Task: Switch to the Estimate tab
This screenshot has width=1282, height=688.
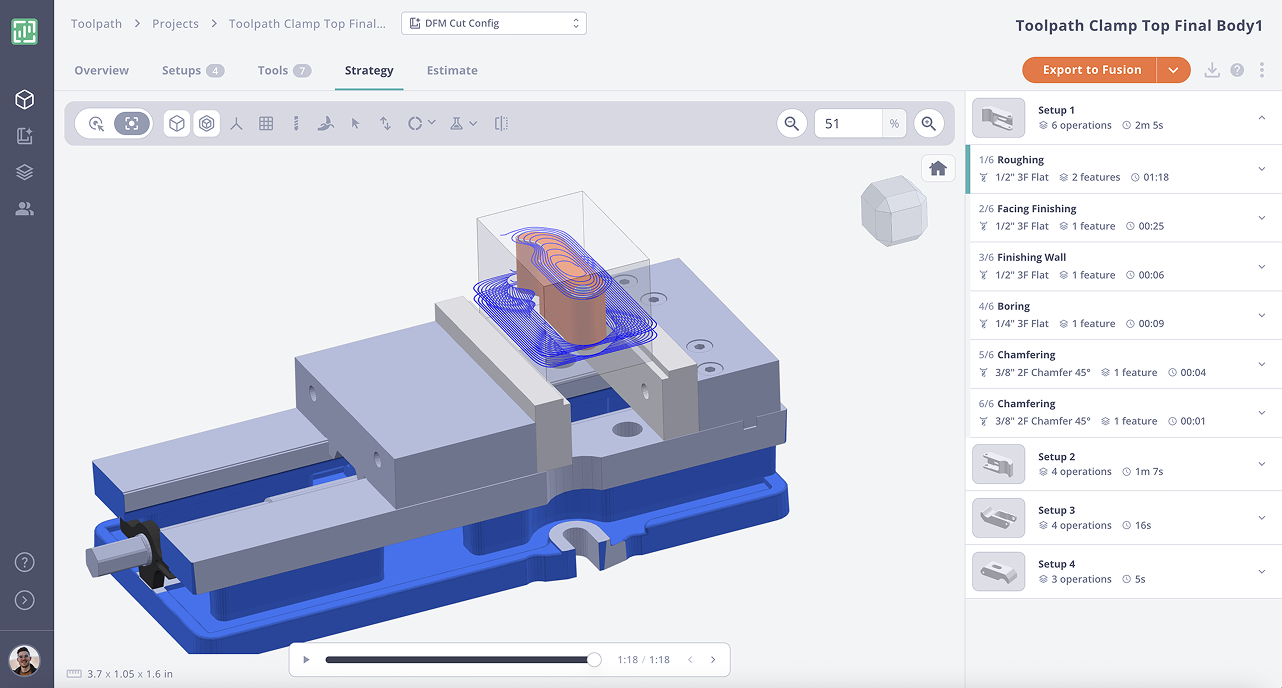Action: click(x=452, y=70)
